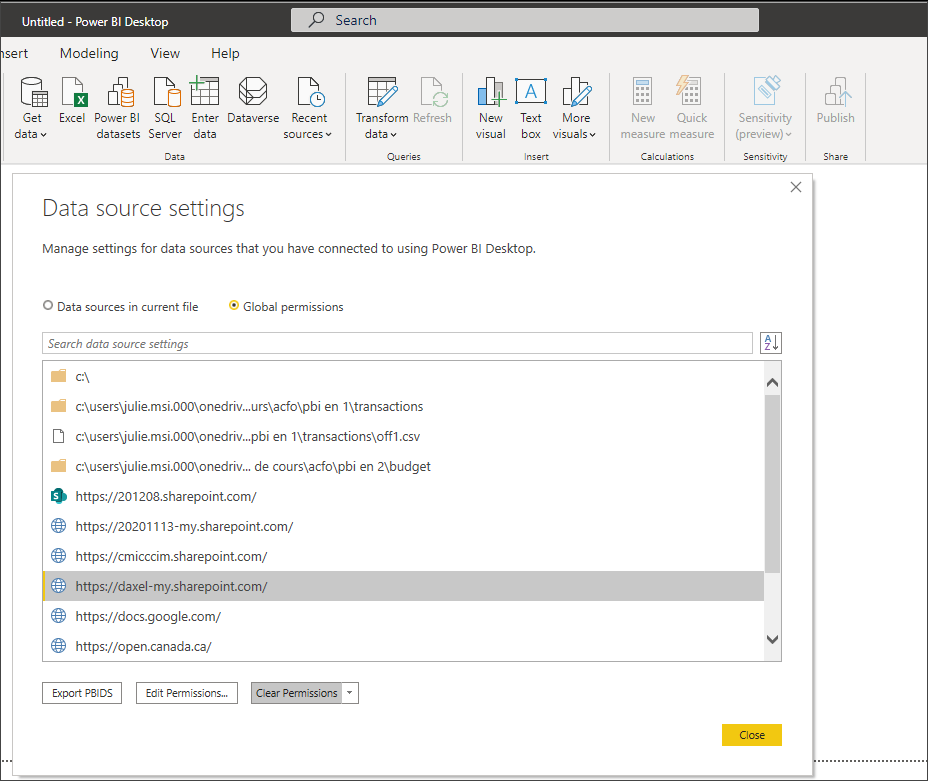This screenshot has width=928, height=781.
Task: Click the Edit Permissions button
Action: tap(186, 692)
